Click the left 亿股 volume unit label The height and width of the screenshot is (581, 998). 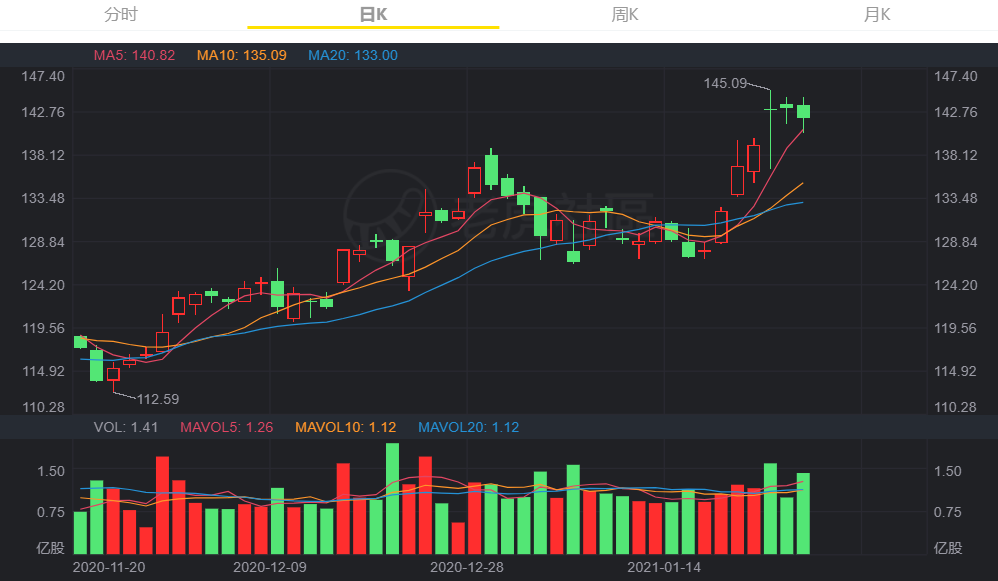50,548
